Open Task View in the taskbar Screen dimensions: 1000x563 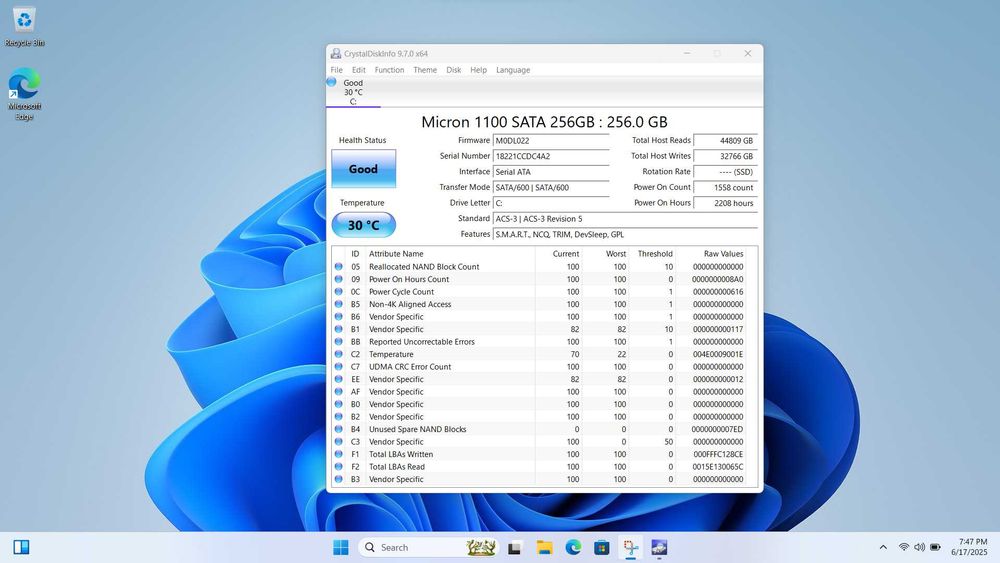coord(515,547)
